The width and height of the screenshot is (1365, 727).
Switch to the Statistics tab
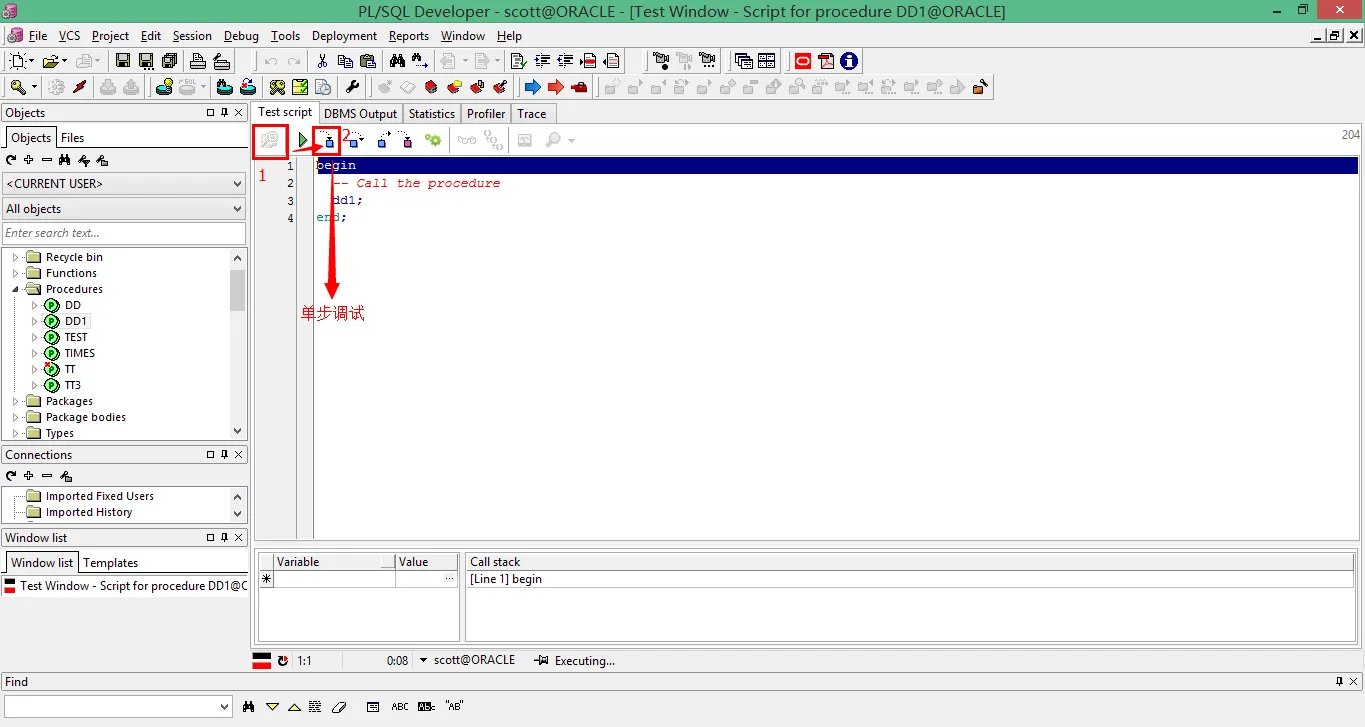(432, 114)
